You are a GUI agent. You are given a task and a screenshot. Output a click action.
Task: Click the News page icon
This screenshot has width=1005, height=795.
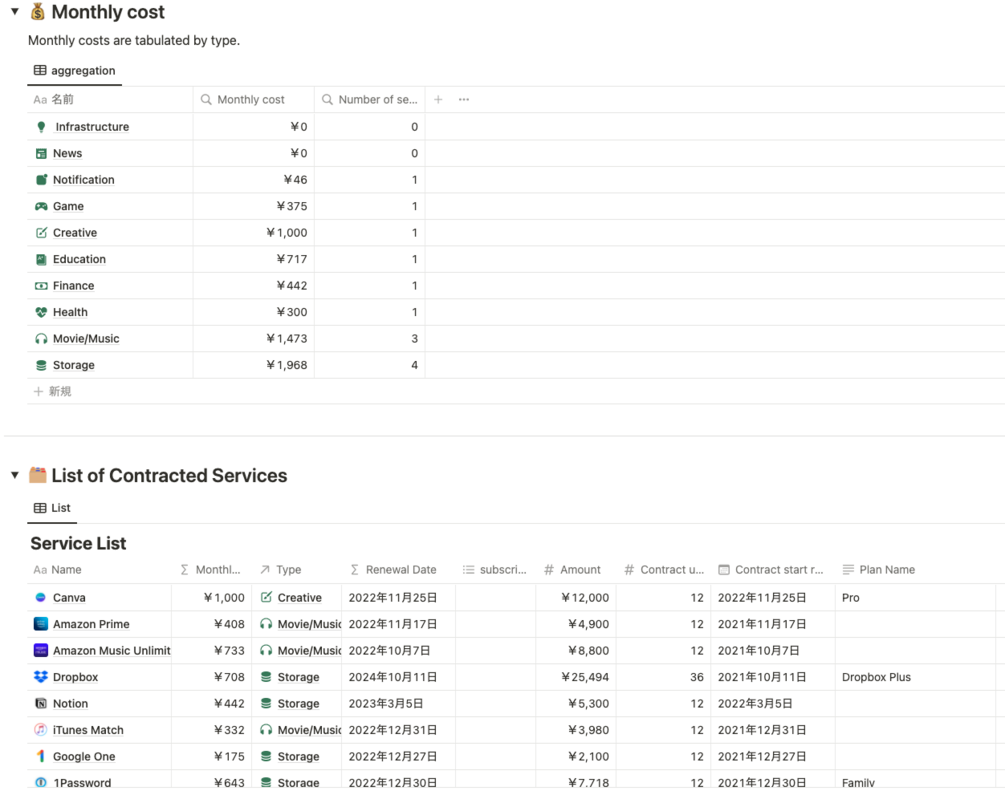tap(41, 153)
